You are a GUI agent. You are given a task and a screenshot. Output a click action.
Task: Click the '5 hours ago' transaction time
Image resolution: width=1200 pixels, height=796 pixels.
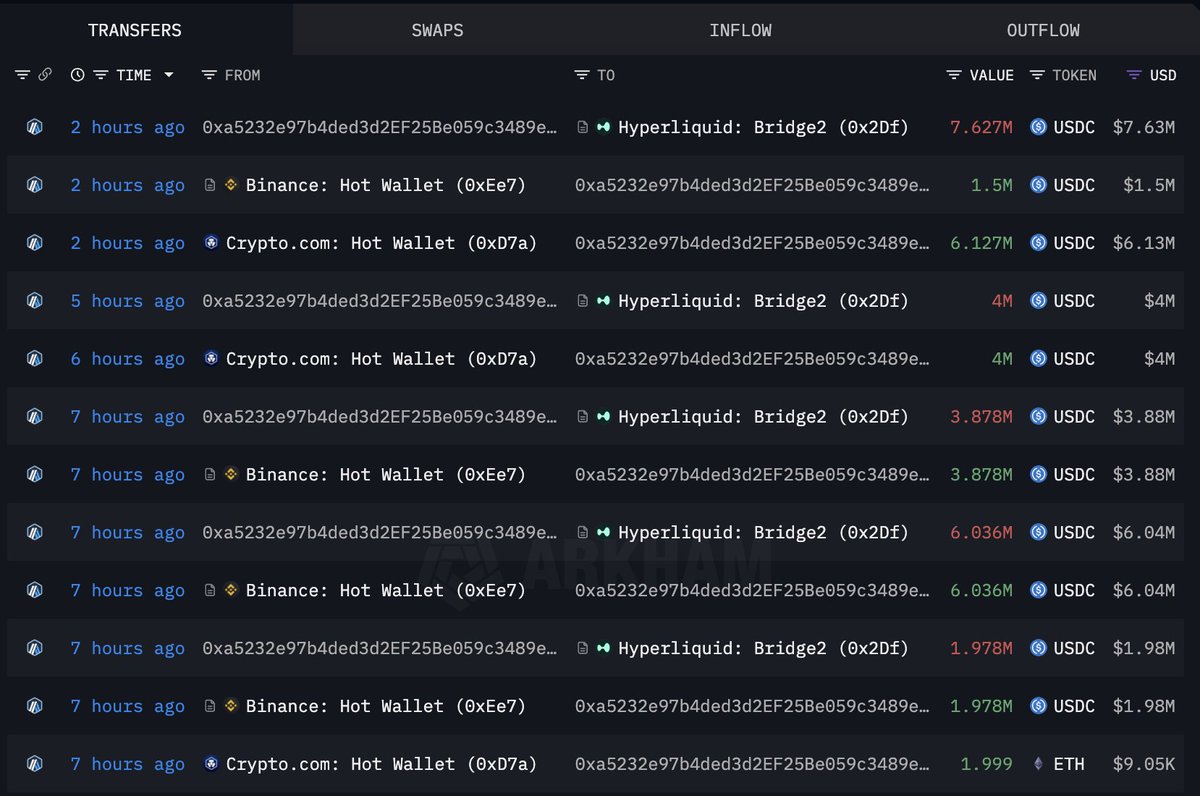[x=128, y=301]
